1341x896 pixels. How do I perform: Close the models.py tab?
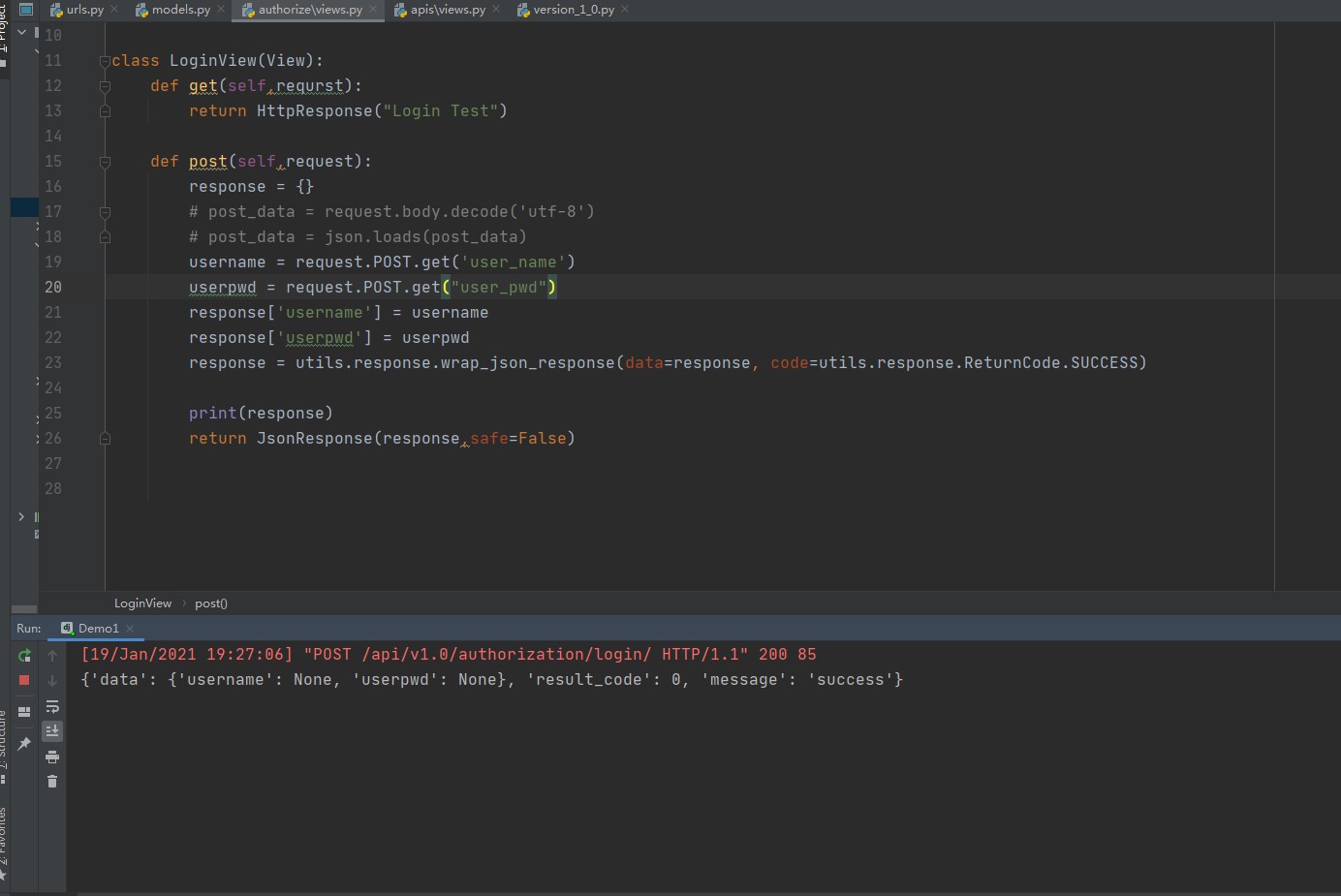pos(221,10)
